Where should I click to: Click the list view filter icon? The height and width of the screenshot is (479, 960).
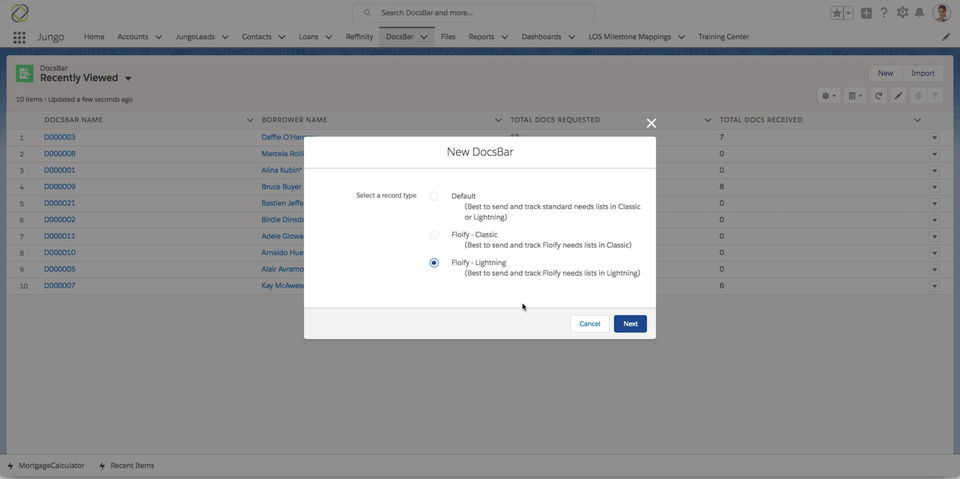tap(935, 96)
